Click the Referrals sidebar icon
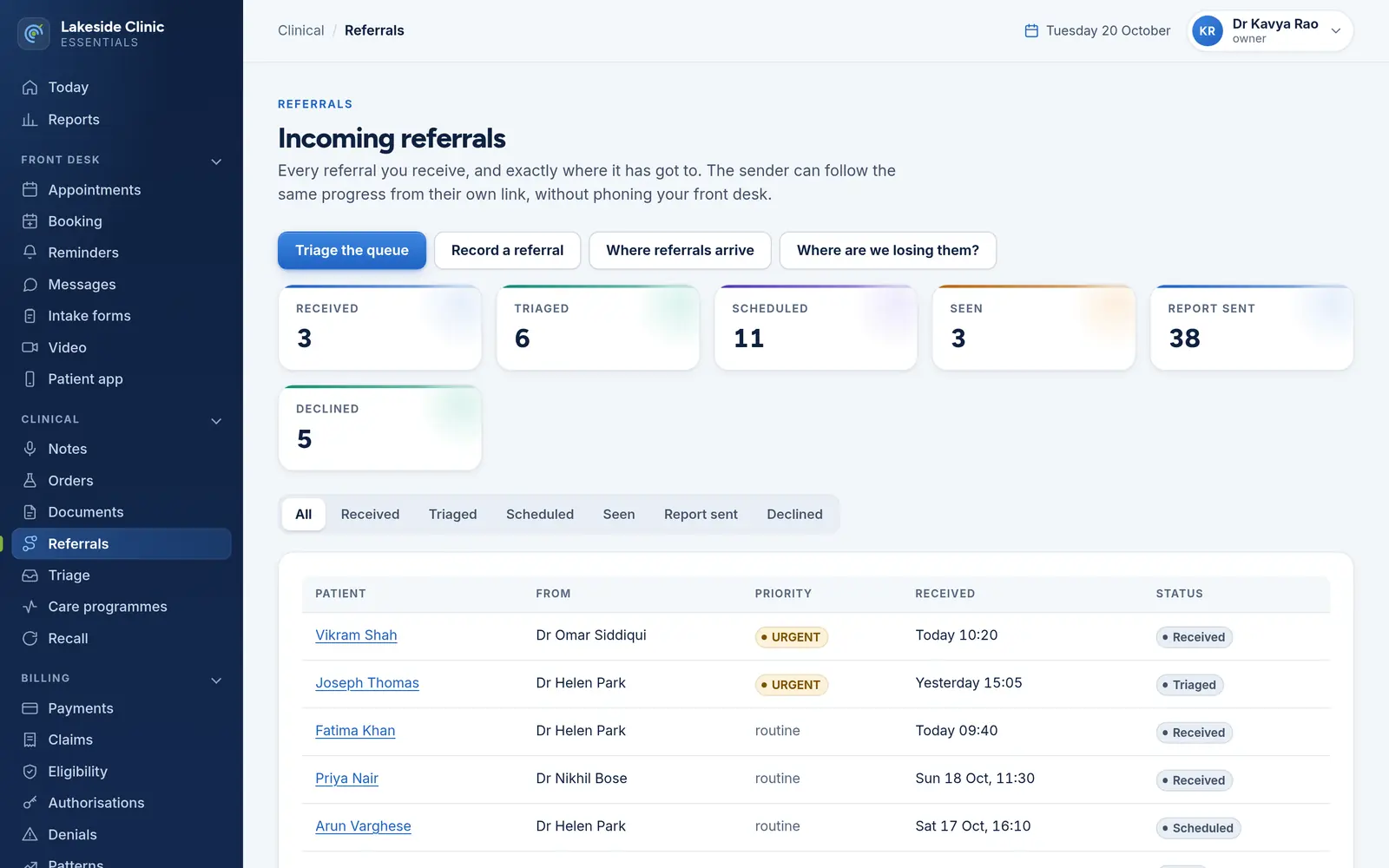 point(30,543)
